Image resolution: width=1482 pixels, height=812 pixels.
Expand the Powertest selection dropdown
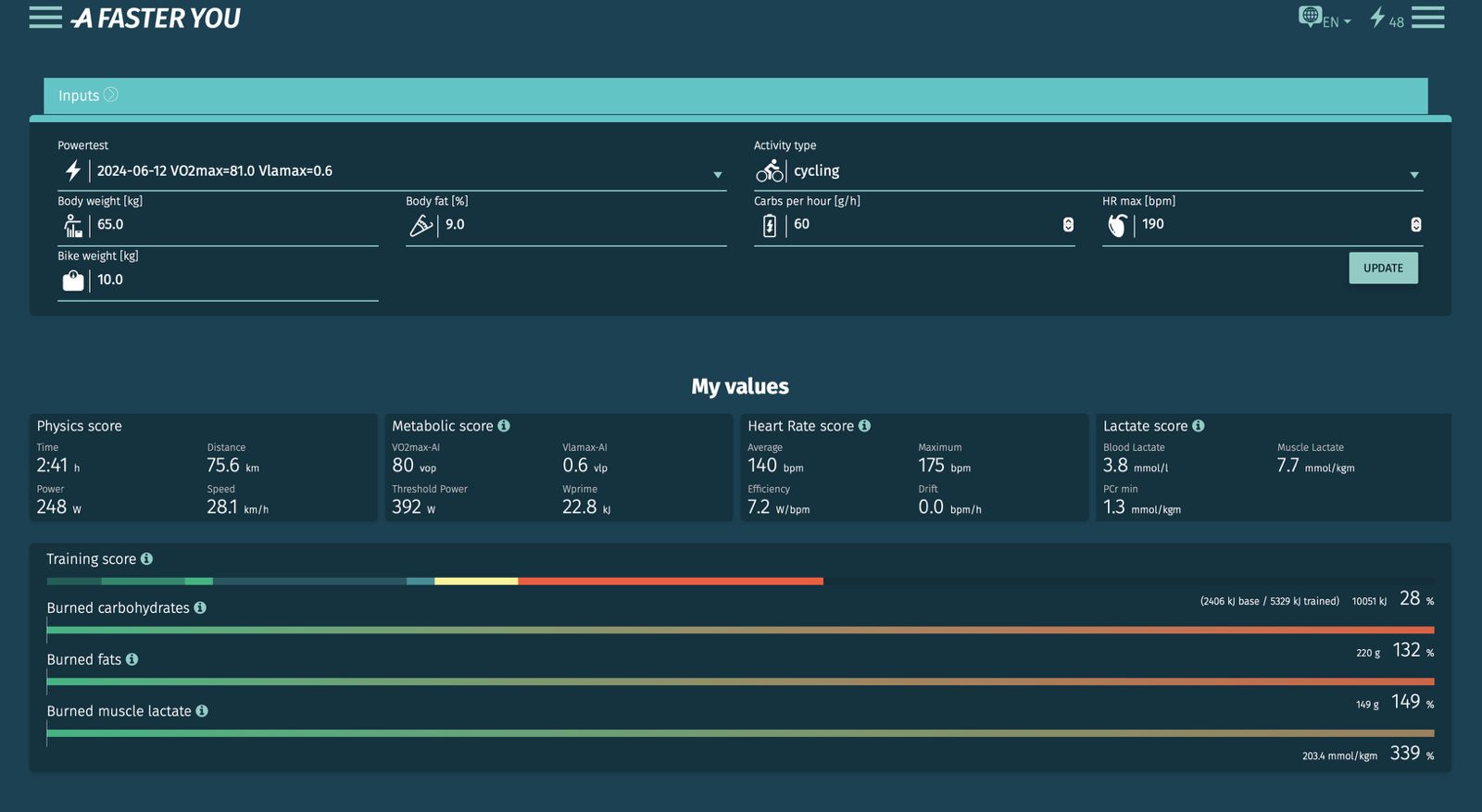click(x=717, y=175)
